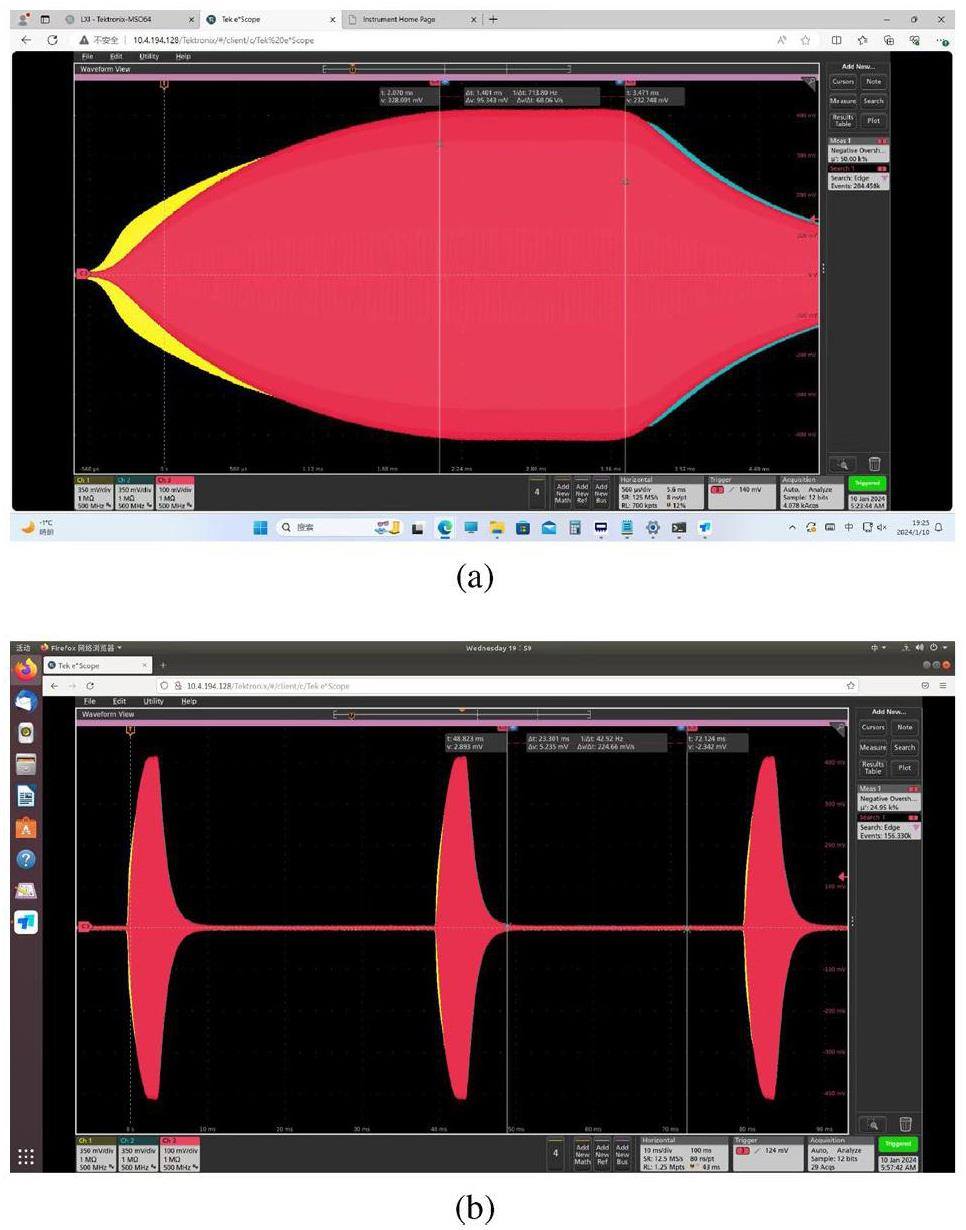Open Show Applications grid in Ubuntu dock
966x1230 pixels.
pos(26,1157)
